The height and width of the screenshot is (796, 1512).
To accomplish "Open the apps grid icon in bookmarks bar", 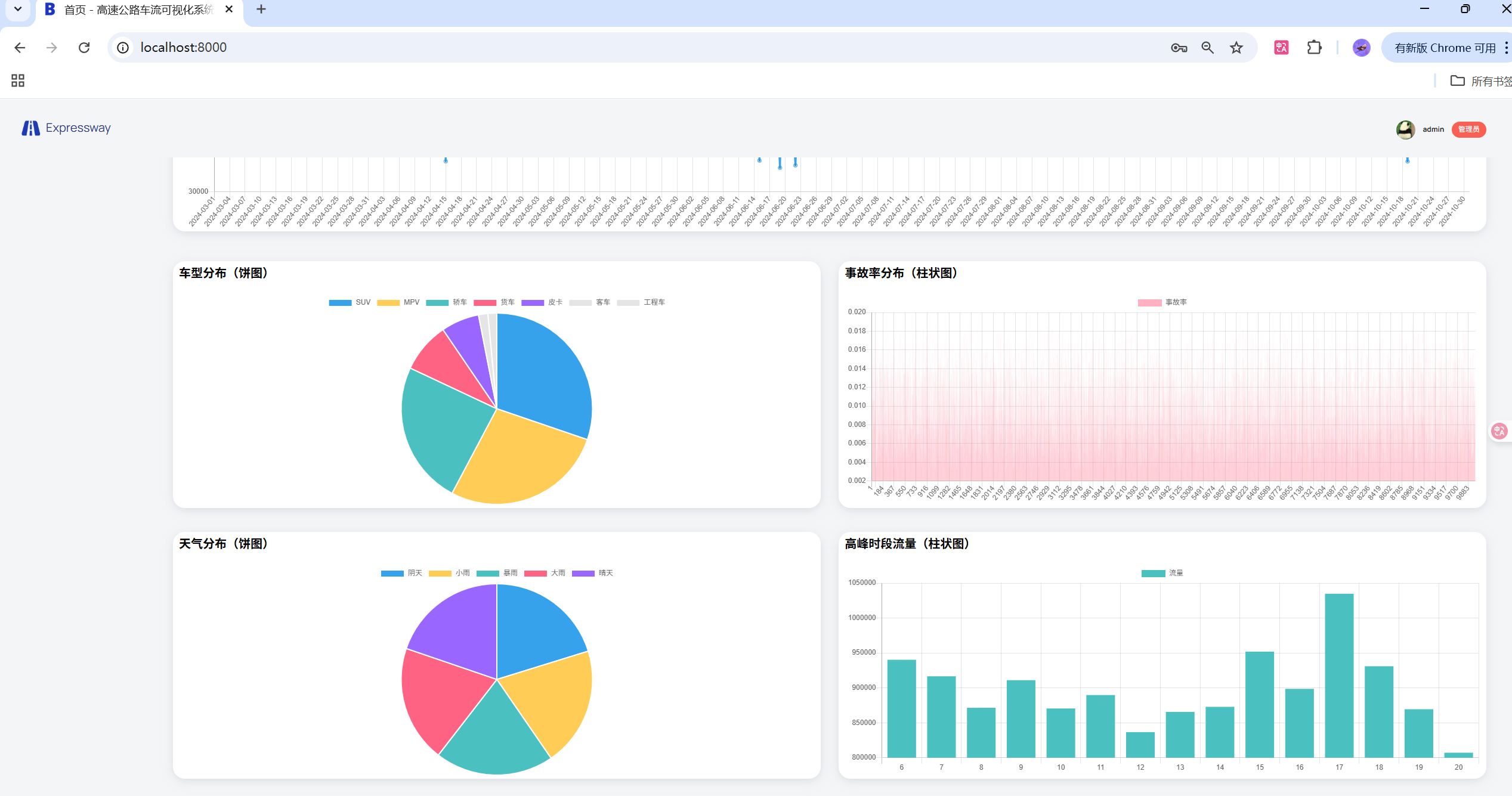I will click(18, 80).
